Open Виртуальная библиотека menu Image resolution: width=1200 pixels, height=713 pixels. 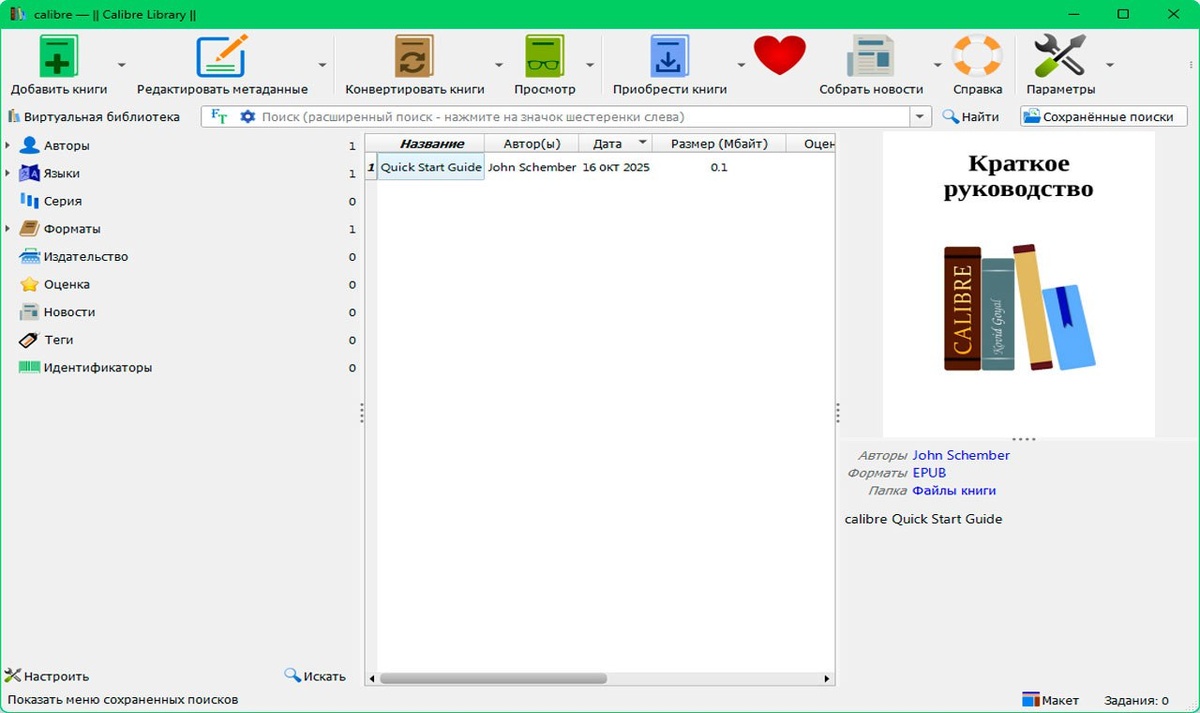click(x=94, y=117)
